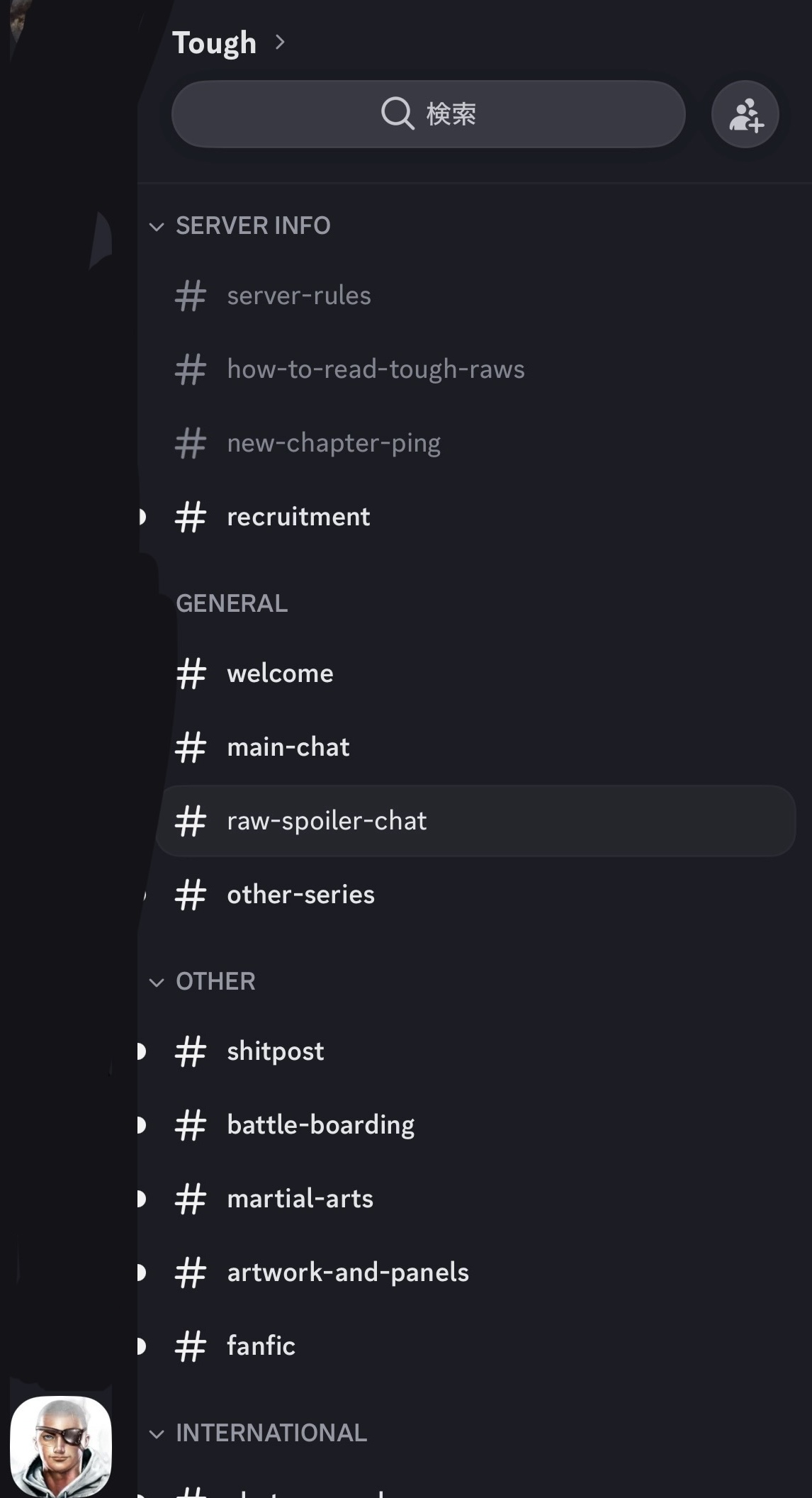Go to how-to-read-tough-raws channel

click(376, 369)
